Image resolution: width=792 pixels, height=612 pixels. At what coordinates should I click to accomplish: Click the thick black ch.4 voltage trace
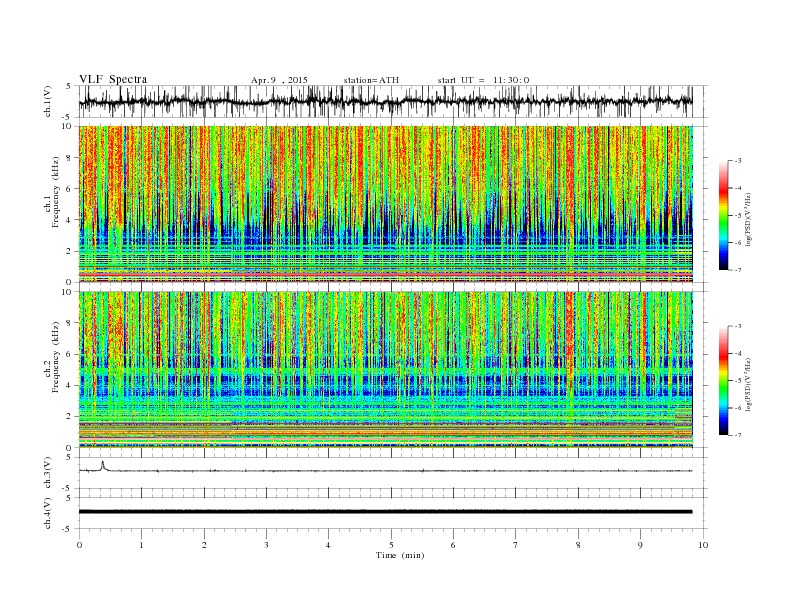tap(385, 512)
